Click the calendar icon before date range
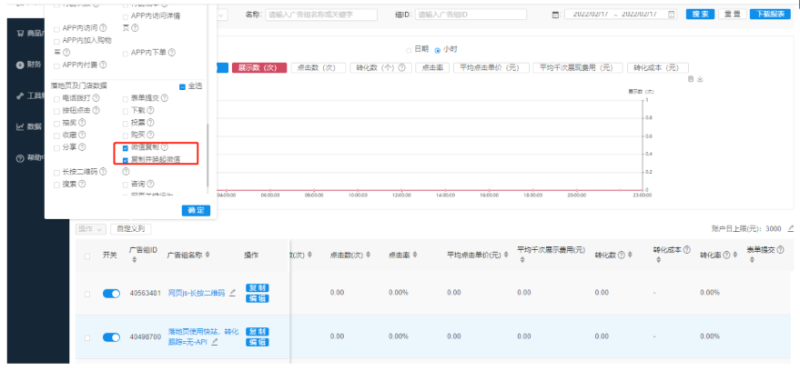Image resolution: width=800 pixels, height=371 pixels. [555, 15]
